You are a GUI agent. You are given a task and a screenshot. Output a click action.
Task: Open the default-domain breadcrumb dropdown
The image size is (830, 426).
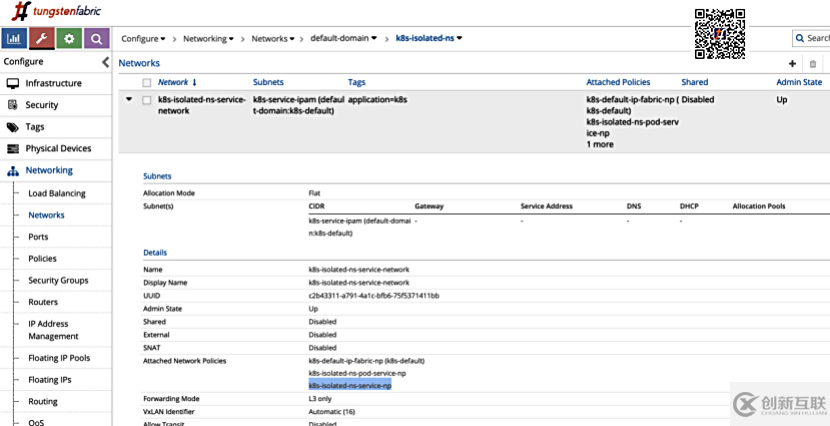[344, 38]
